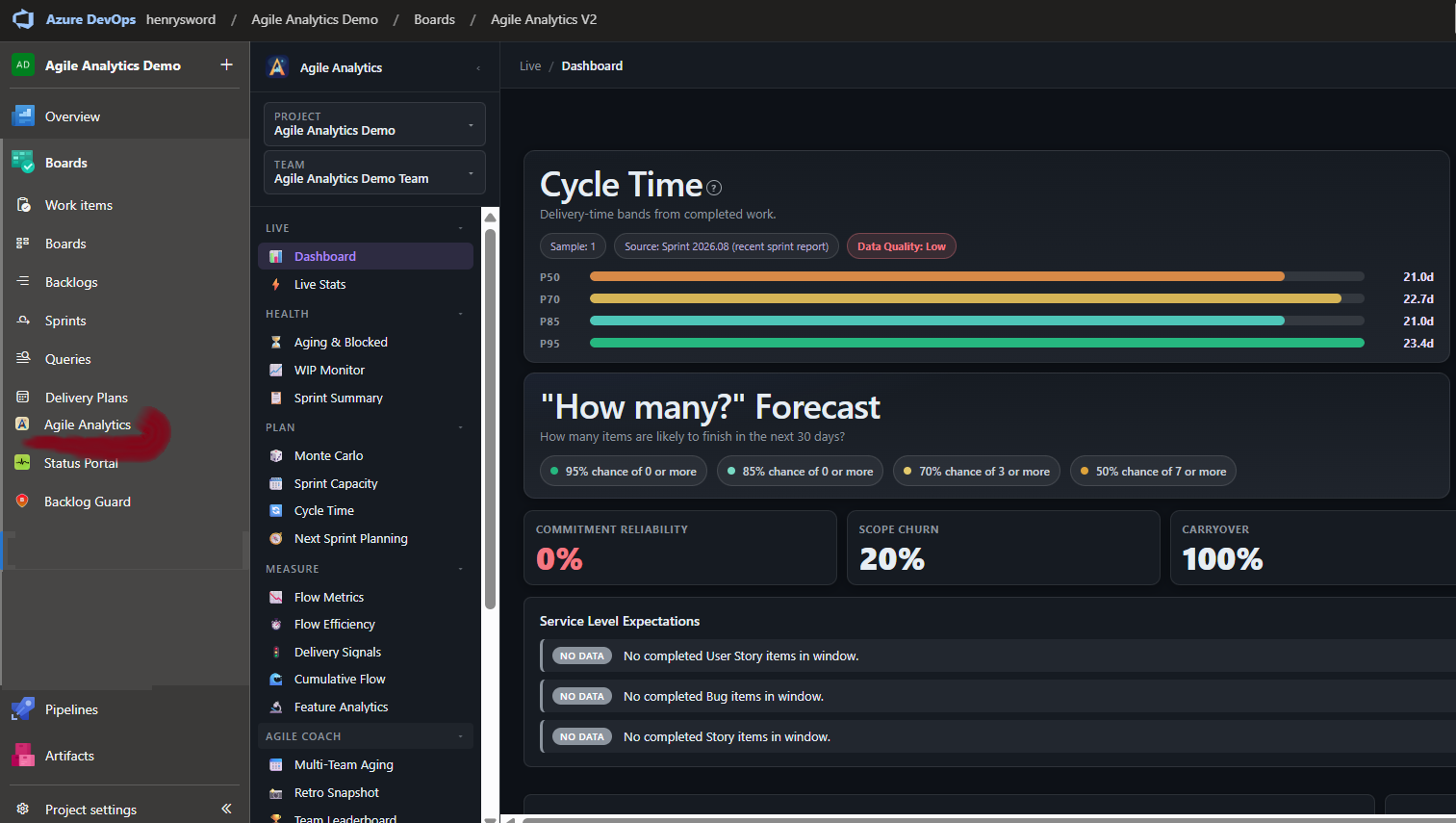
Task: Click the 70% chance of 3 or more pill
Action: [977, 471]
